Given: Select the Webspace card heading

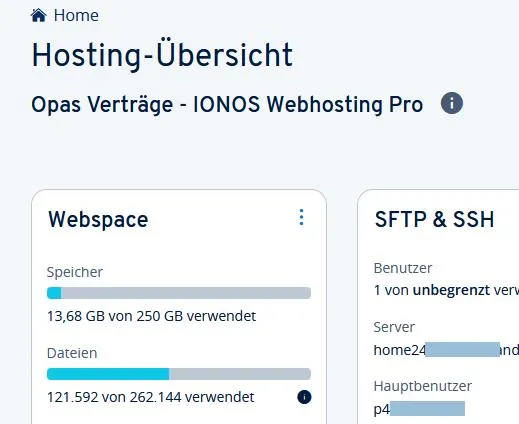Looking at the screenshot, I should pyautogui.click(x=98, y=219).
